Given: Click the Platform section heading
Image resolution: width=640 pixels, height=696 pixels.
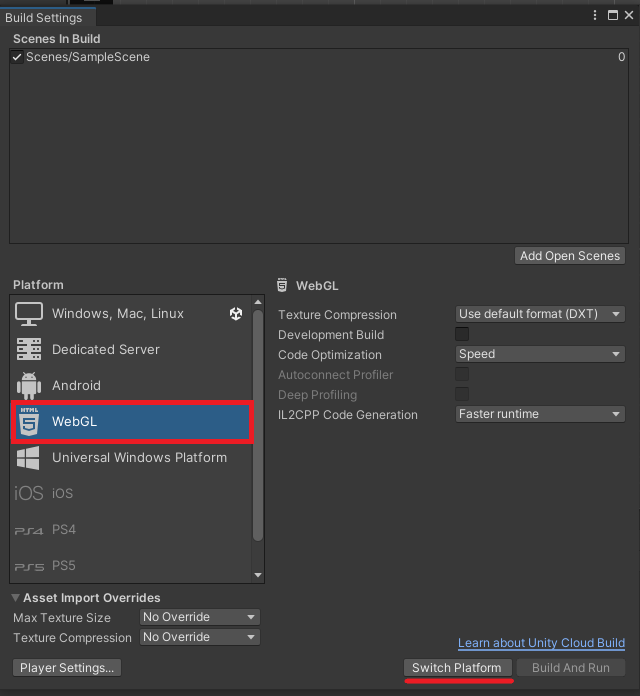Looking at the screenshot, I should tap(38, 285).
